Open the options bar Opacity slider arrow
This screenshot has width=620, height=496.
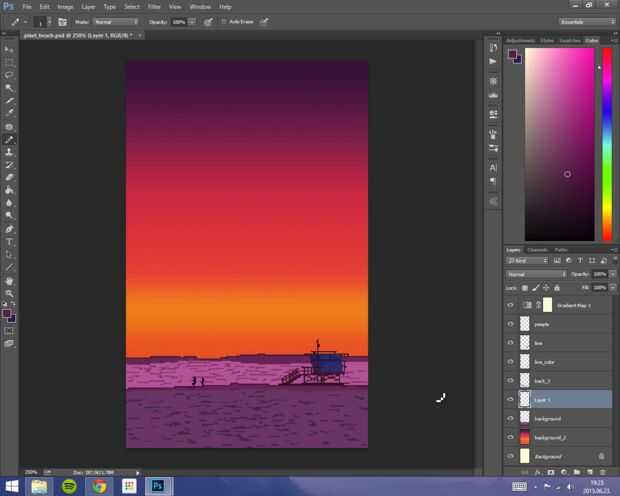tap(192, 22)
